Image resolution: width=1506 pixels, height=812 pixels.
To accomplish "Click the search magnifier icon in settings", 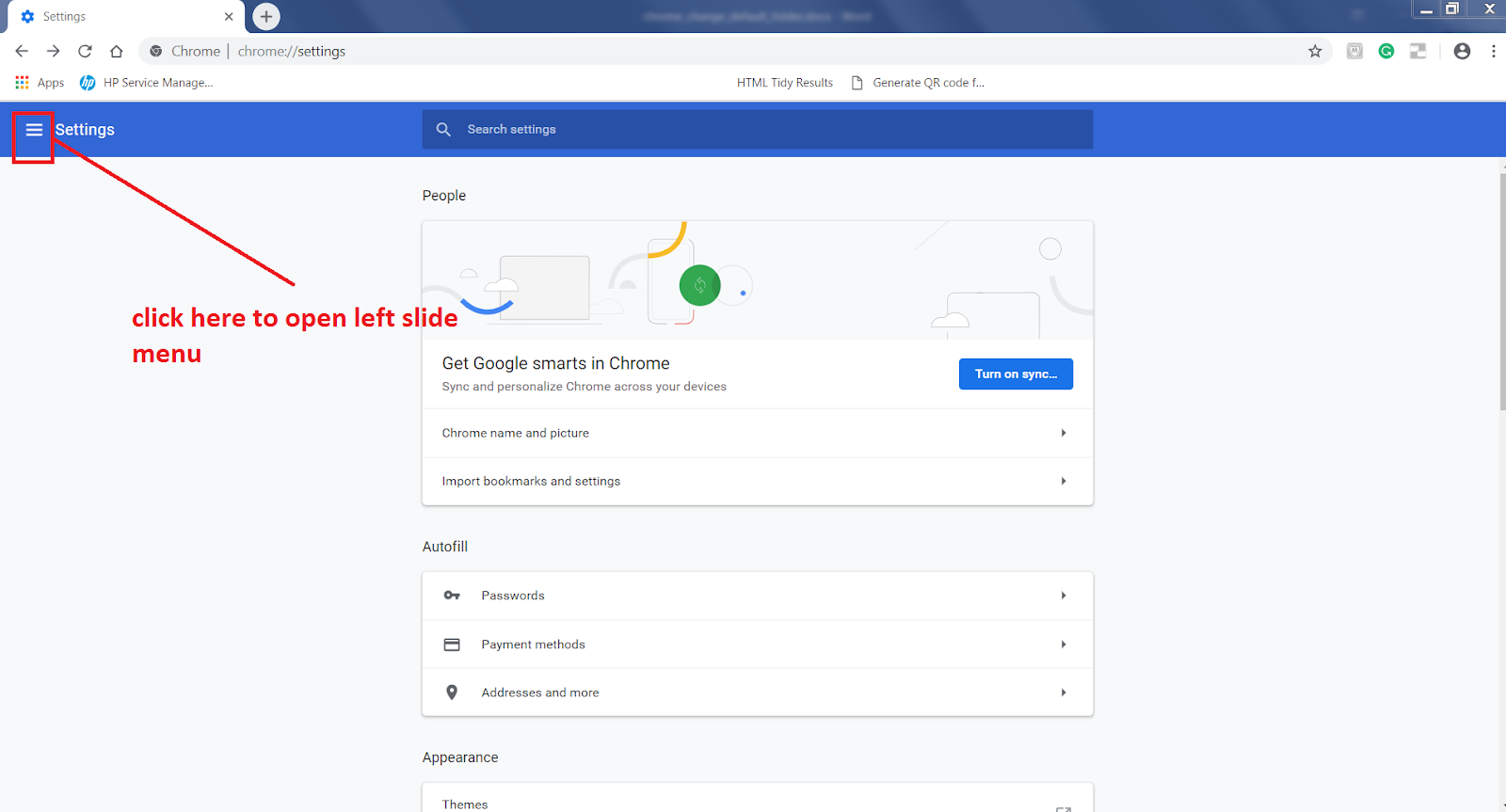I will pos(443,130).
